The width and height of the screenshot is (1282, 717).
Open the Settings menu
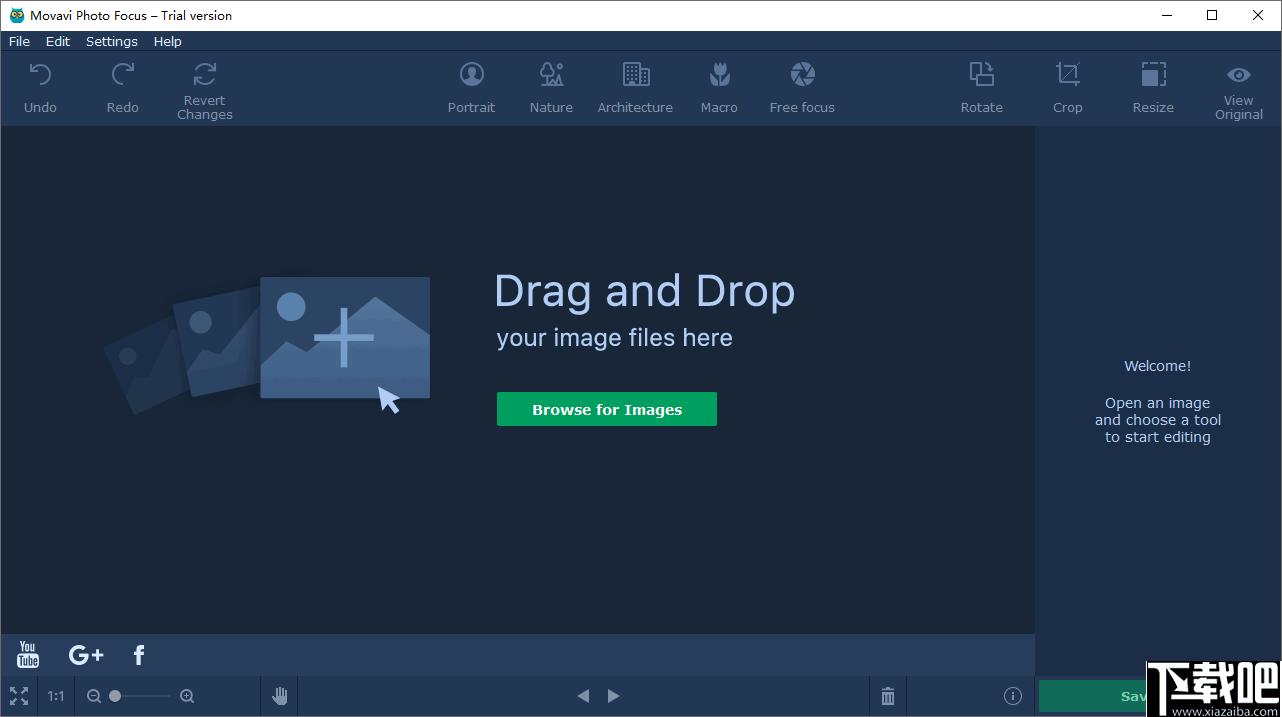pyautogui.click(x=112, y=41)
